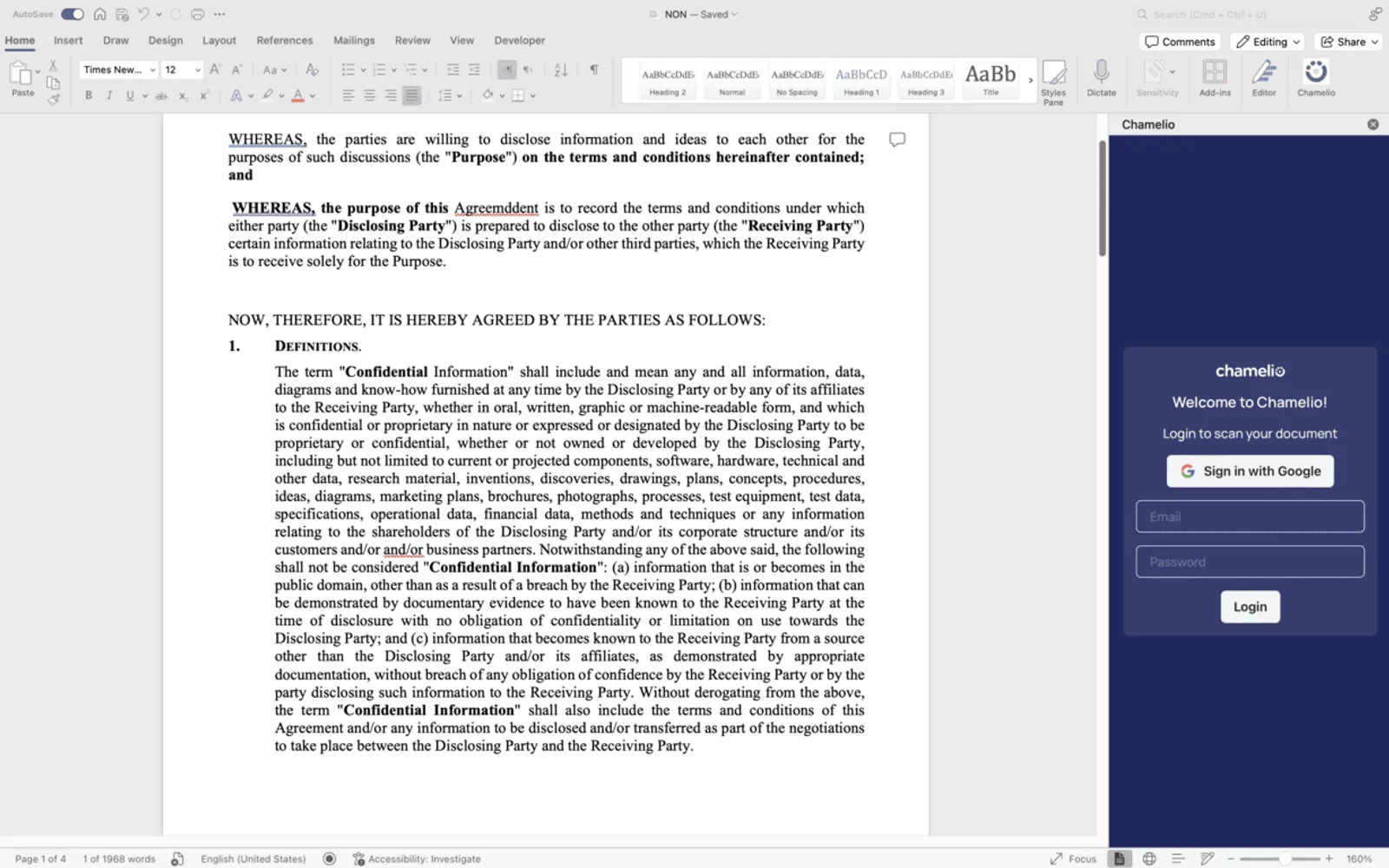Open the Styles Pane
This screenshot has height=868, width=1389.
(x=1053, y=82)
